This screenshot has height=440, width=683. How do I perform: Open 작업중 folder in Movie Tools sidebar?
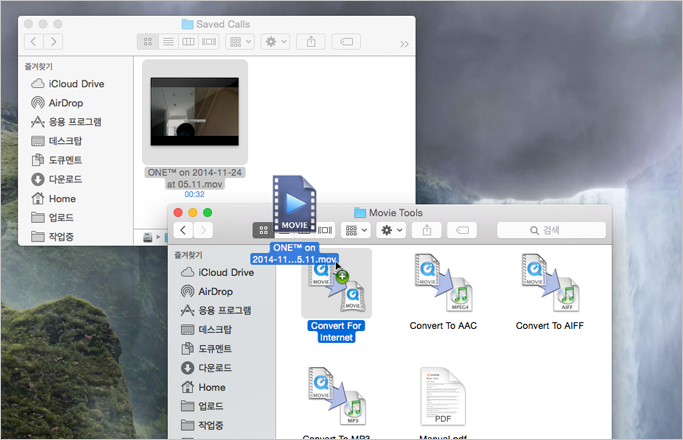point(202,425)
